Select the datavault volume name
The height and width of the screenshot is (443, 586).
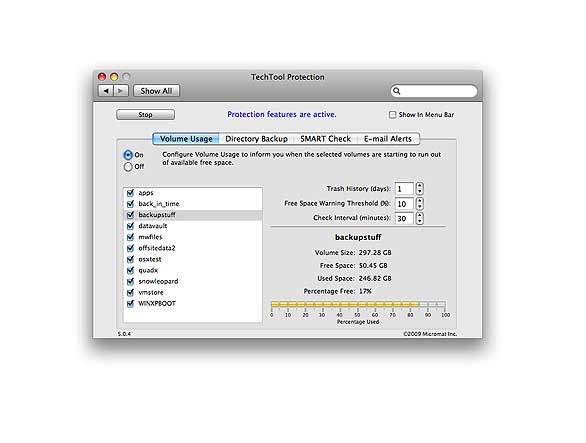pyautogui.click(x=152, y=226)
